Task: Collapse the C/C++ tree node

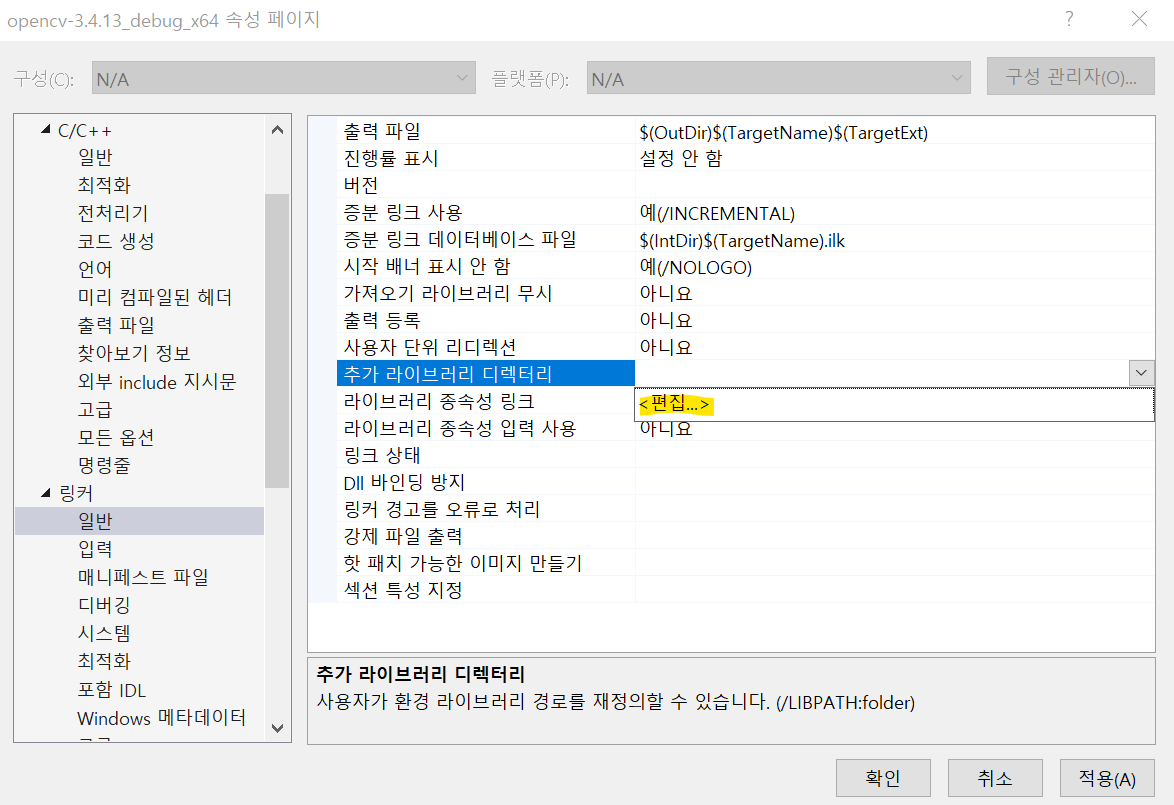Action: click(45, 131)
